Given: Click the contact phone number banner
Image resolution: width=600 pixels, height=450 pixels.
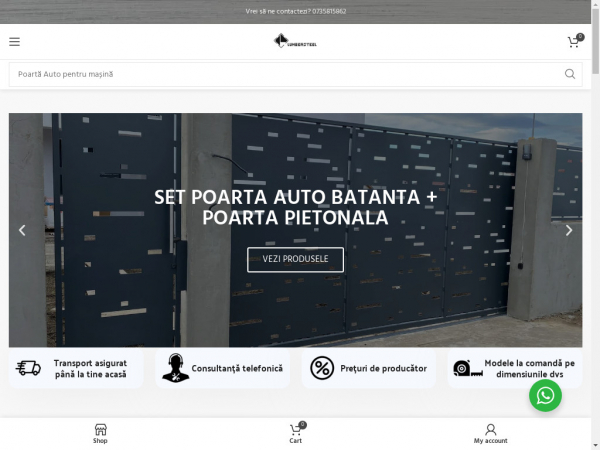Looking at the screenshot, I should tap(296, 11).
